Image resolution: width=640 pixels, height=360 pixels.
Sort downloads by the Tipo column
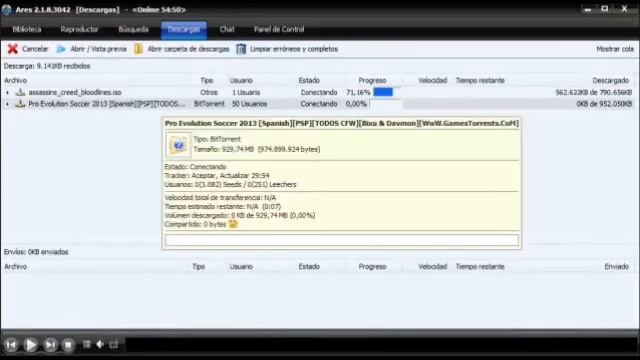[207, 81]
